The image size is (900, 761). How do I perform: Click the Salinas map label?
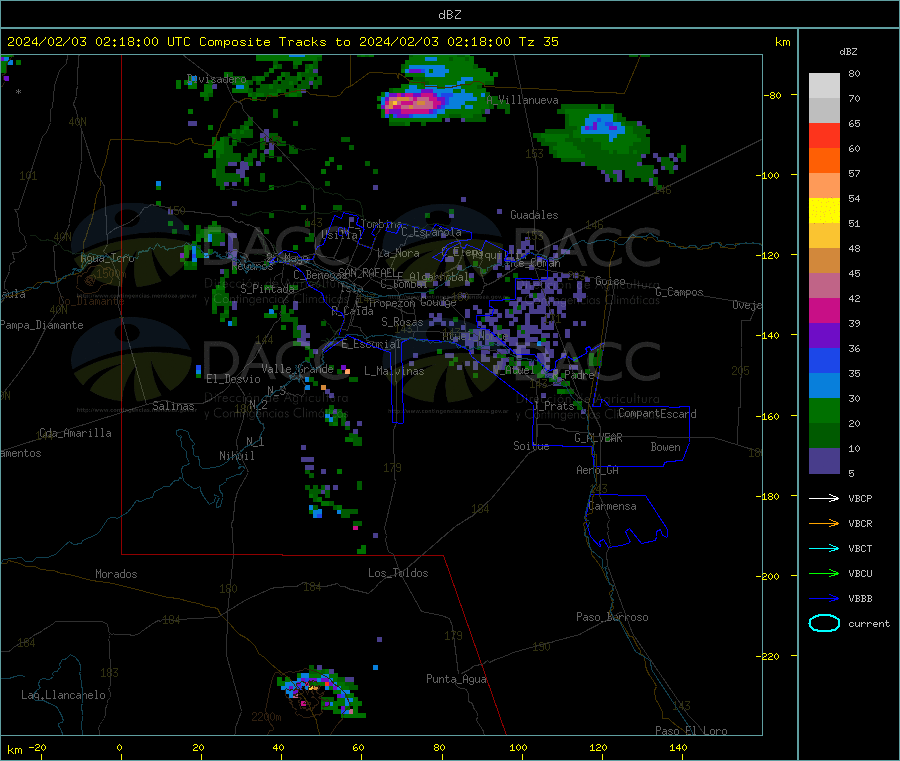(x=173, y=406)
